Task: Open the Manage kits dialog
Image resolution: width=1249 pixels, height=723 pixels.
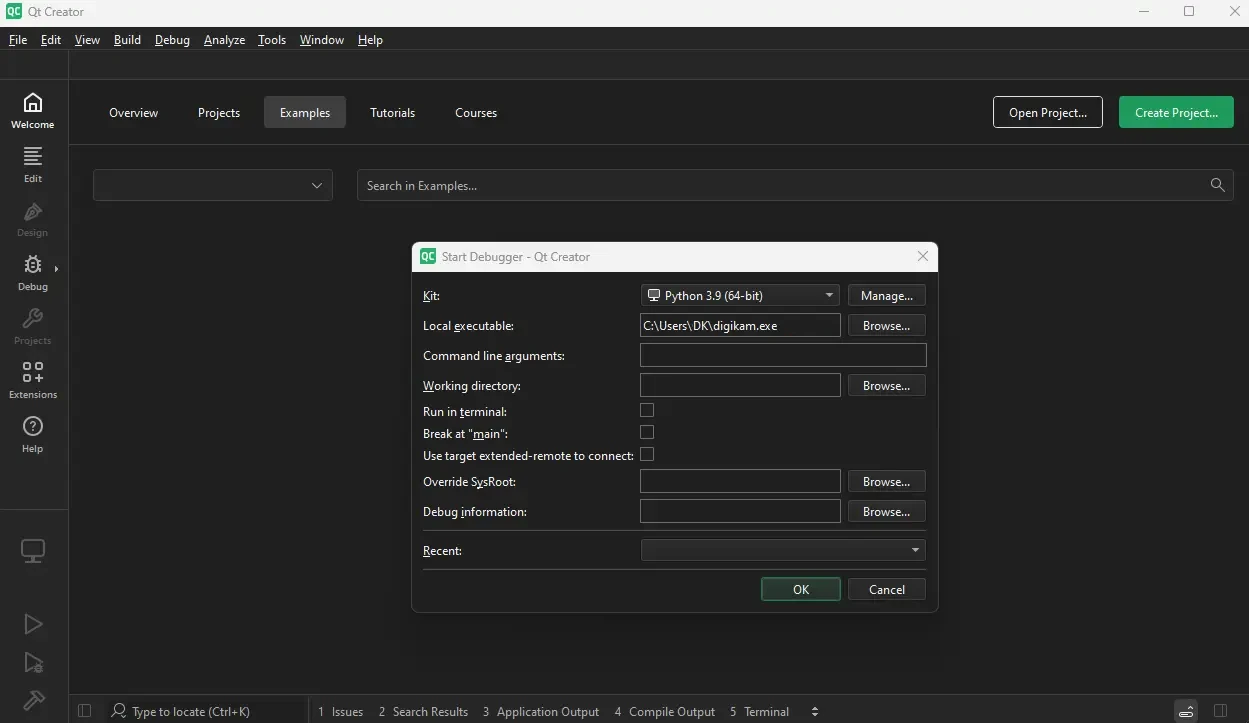Action: click(886, 295)
